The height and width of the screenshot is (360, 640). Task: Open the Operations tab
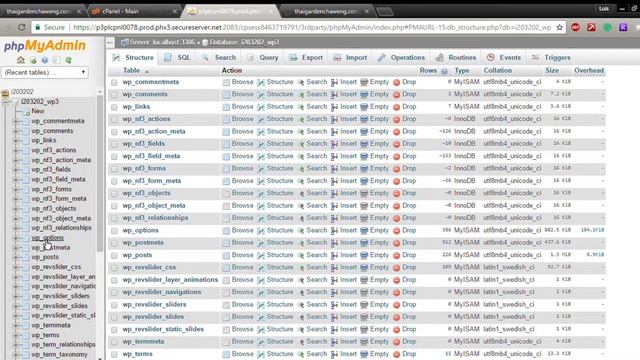(x=401, y=58)
